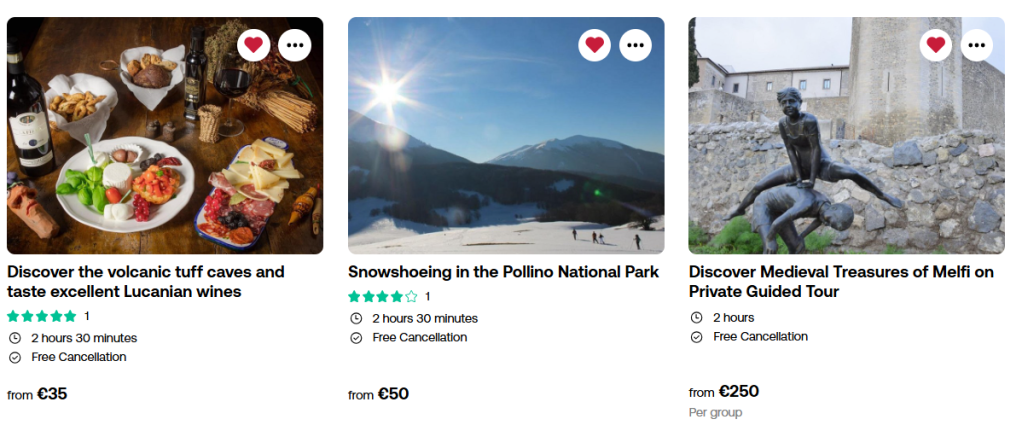Click clock icon beside Melfi 2 hours
This screenshot has width=1022, height=431.
click(x=696, y=318)
